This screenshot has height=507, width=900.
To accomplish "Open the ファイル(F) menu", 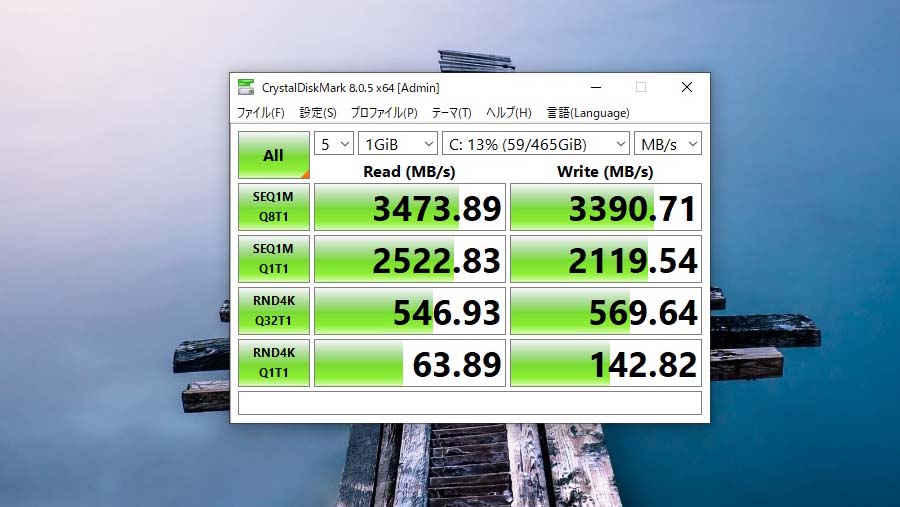I will [260, 113].
